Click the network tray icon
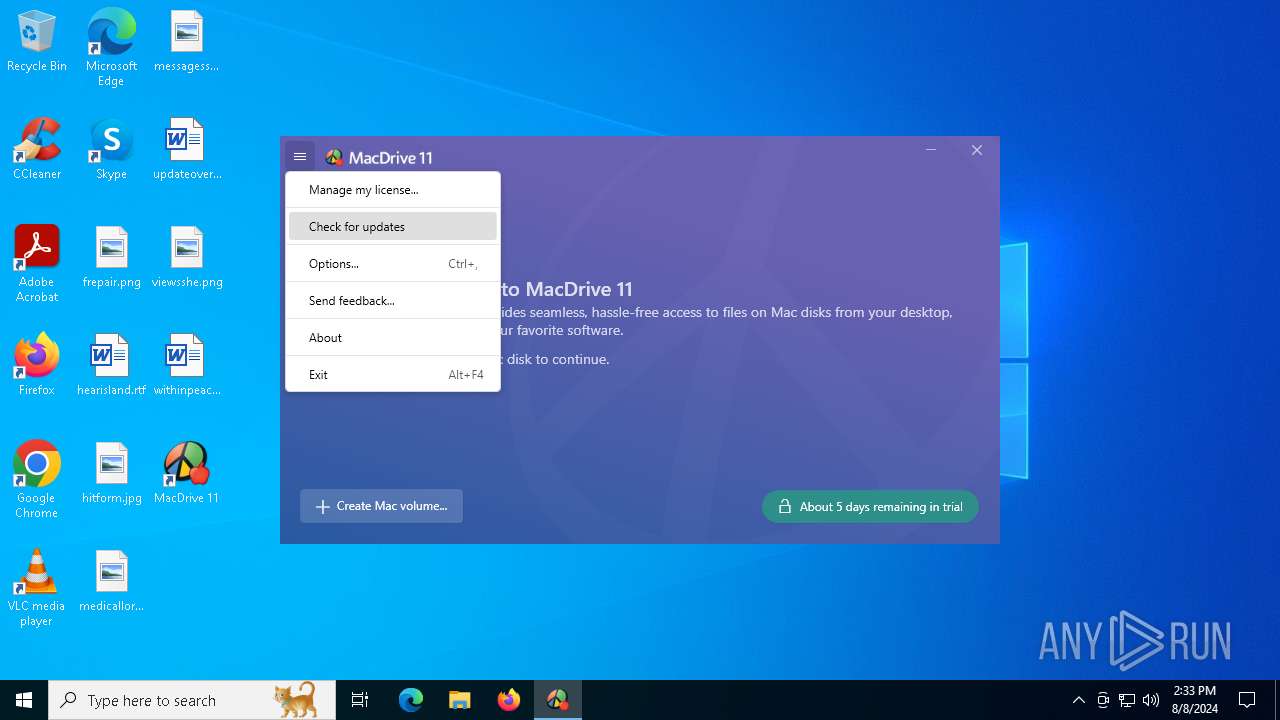The height and width of the screenshot is (720, 1280). coord(1127,700)
